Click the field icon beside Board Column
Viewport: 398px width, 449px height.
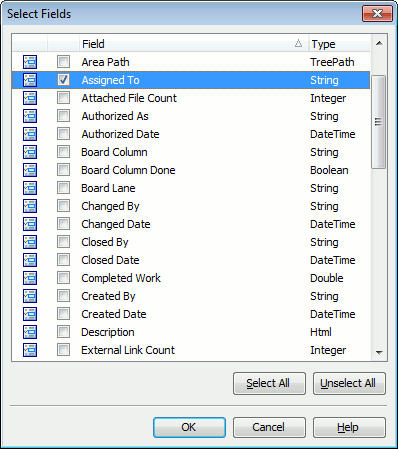[30, 152]
